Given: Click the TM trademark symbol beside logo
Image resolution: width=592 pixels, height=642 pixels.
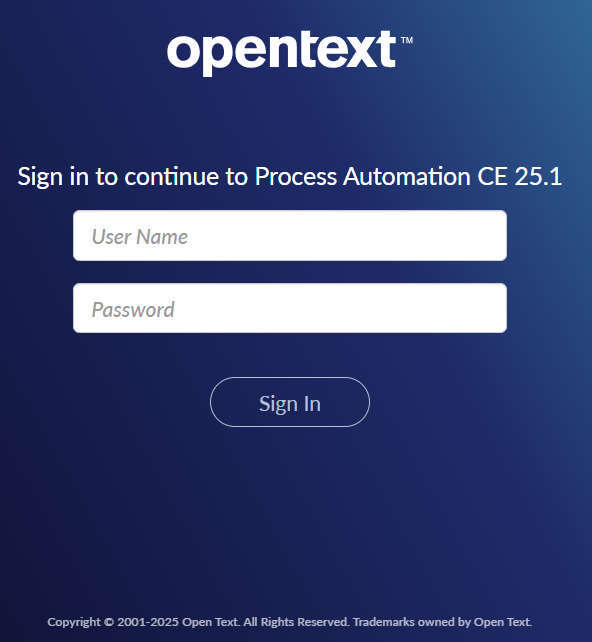Looking at the screenshot, I should click(x=407, y=40).
